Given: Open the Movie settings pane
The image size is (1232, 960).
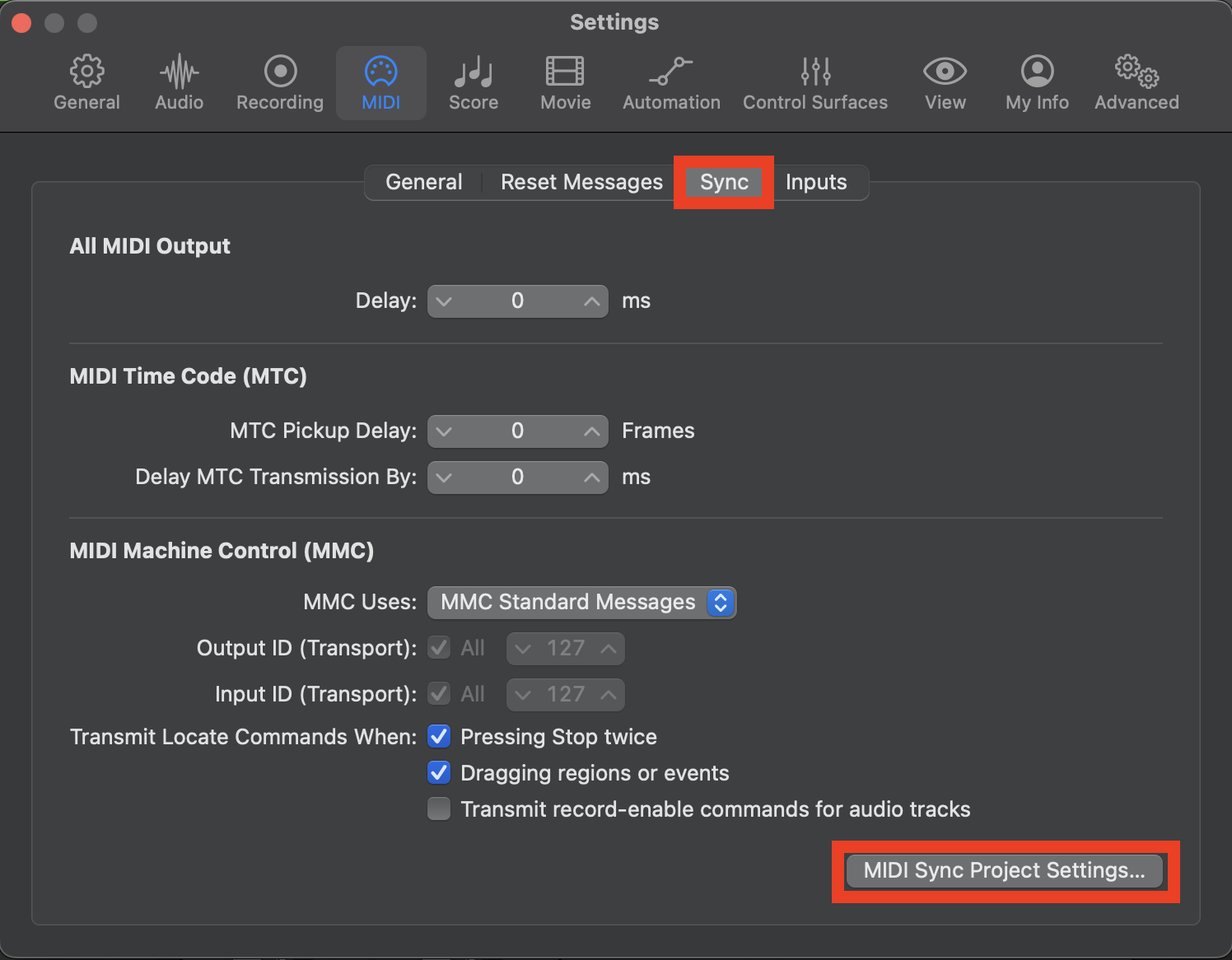Looking at the screenshot, I should pyautogui.click(x=565, y=83).
